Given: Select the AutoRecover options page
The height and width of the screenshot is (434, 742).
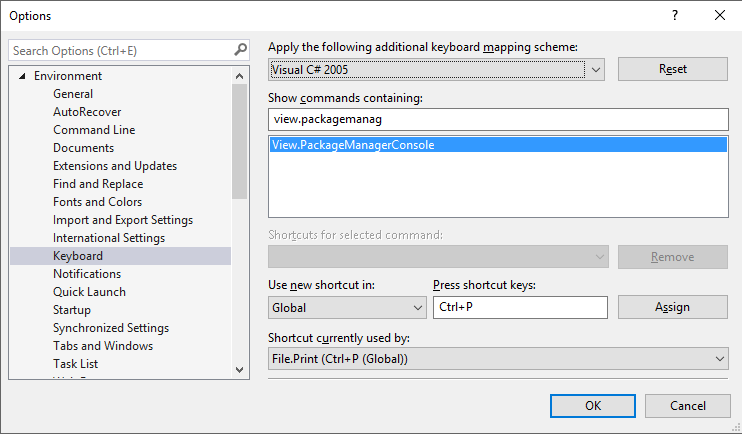Looking at the screenshot, I should (87, 112).
